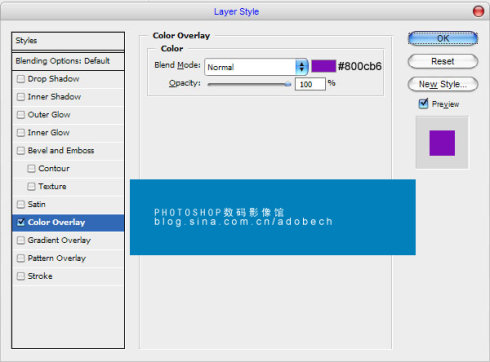490x362 pixels.
Task: Check the Inner Glow checkbox
Action: coord(21,133)
